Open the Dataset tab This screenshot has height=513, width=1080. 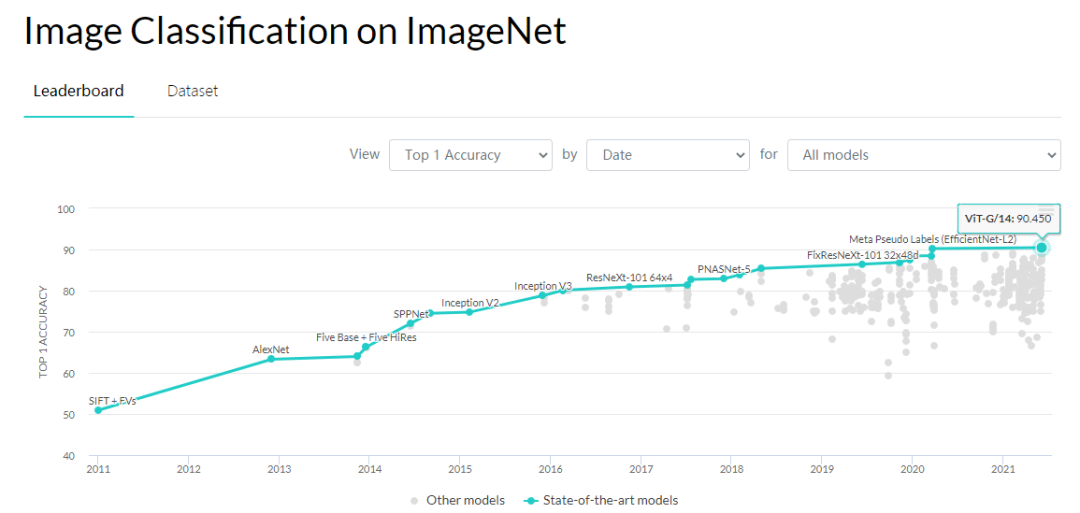(192, 91)
